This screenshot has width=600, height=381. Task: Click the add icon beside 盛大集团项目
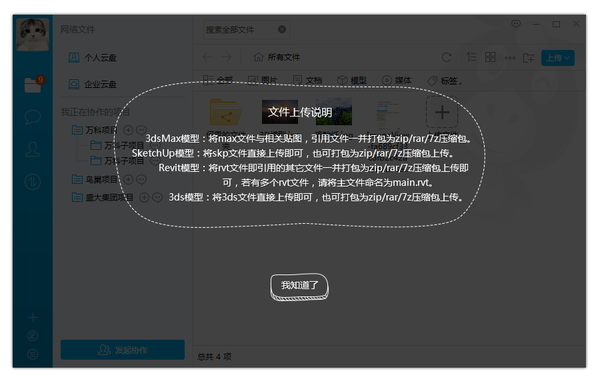[x=144, y=197]
